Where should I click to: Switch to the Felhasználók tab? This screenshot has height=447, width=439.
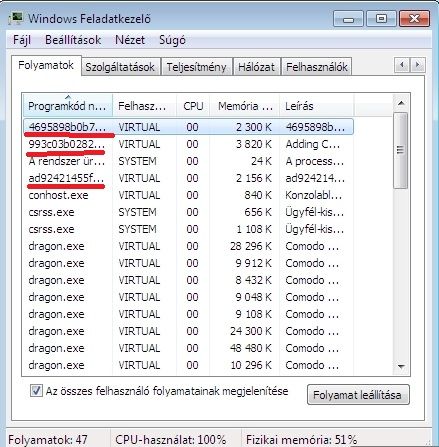tap(317, 67)
